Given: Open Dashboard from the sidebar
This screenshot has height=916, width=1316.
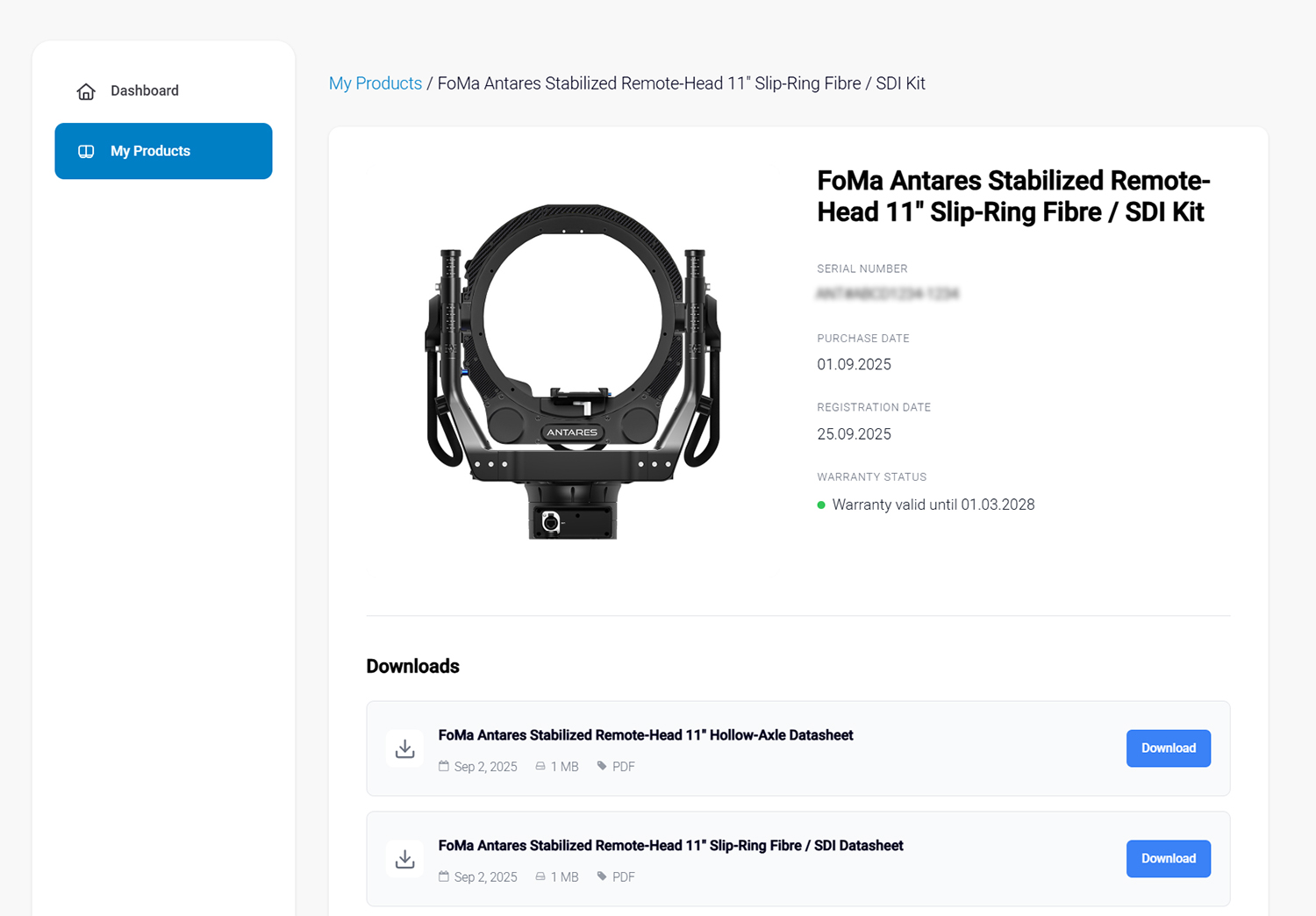Looking at the screenshot, I should tap(144, 91).
